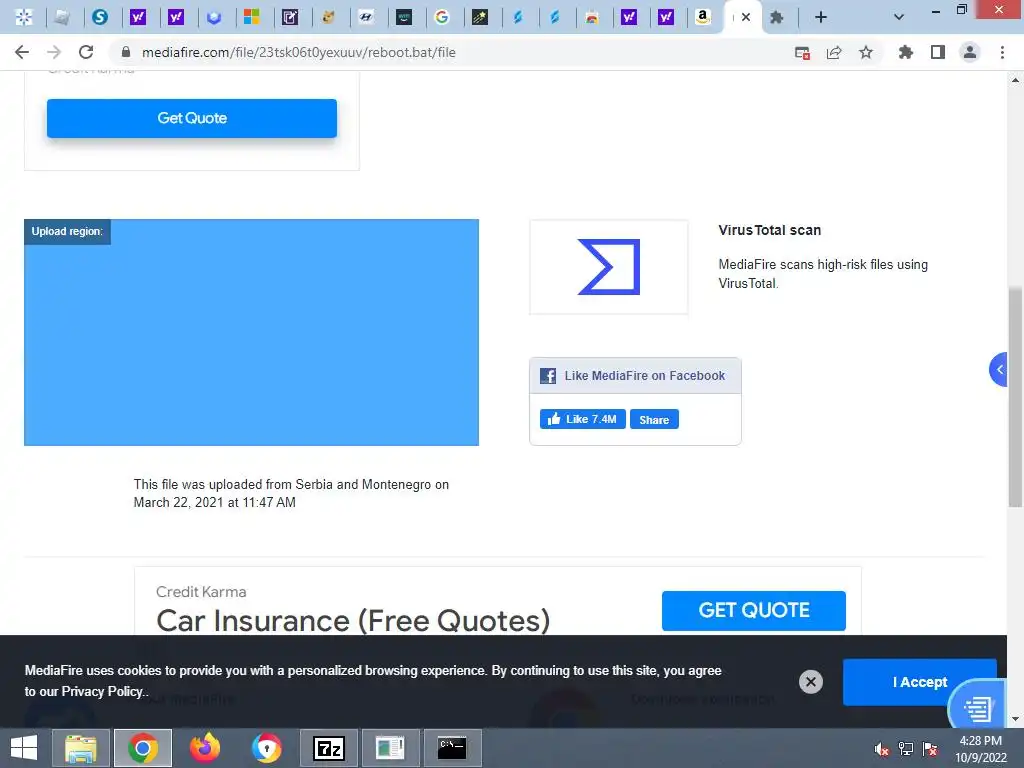Open the Command Prompt taskbar window
Image resolution: width=1024 pixels, height=768 pixels.
(x=453, y=748)
